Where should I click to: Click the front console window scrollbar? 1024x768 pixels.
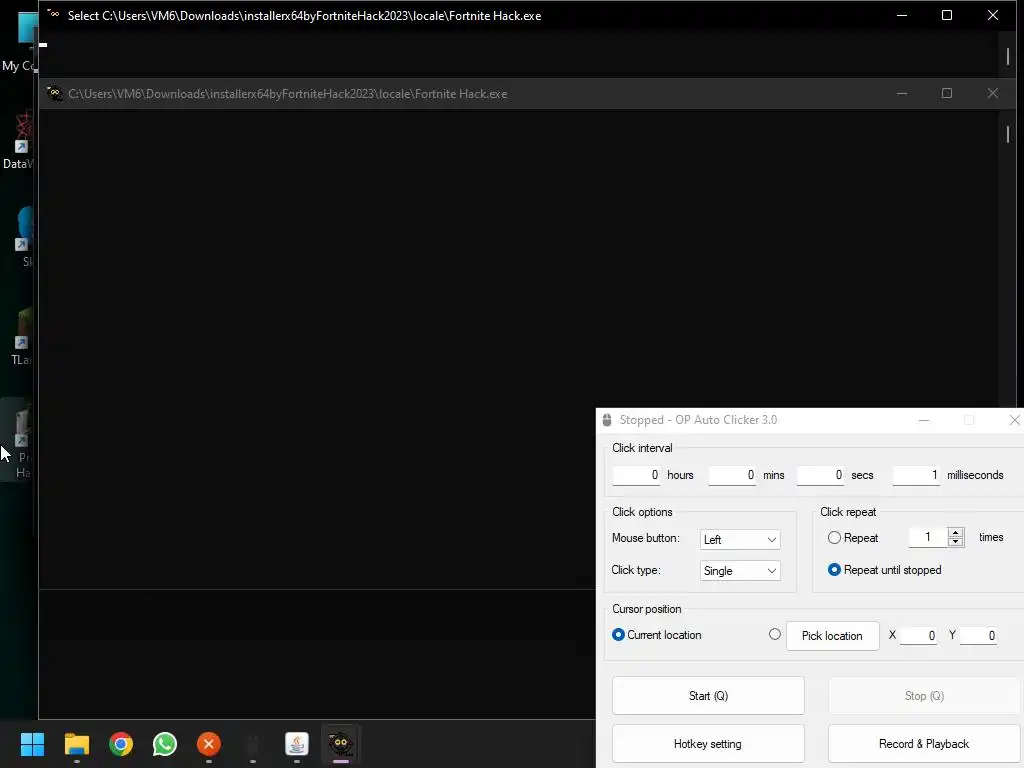coord(1008,55)
